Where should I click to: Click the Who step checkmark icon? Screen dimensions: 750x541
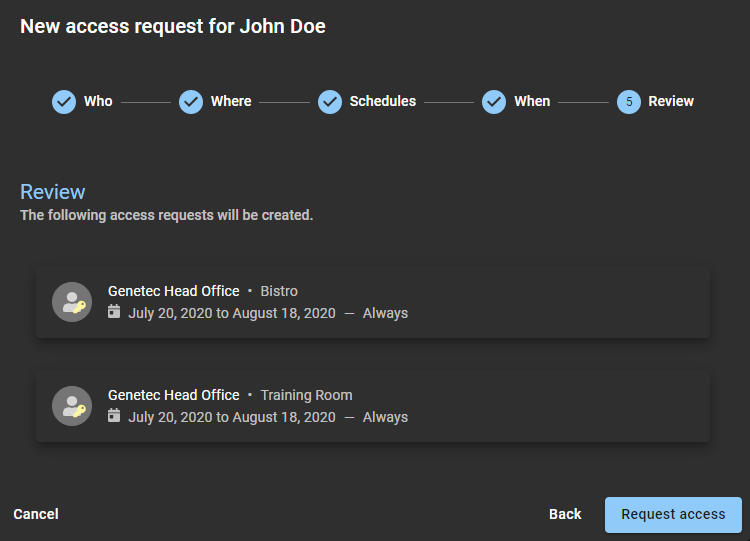click(64, 101)
